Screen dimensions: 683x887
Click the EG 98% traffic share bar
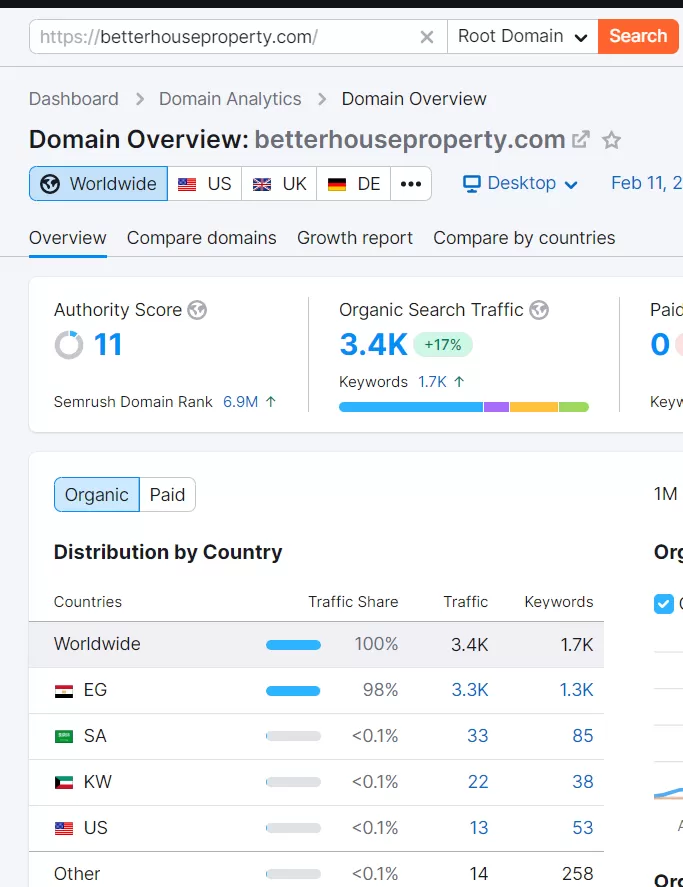click(x=293, y=691)
